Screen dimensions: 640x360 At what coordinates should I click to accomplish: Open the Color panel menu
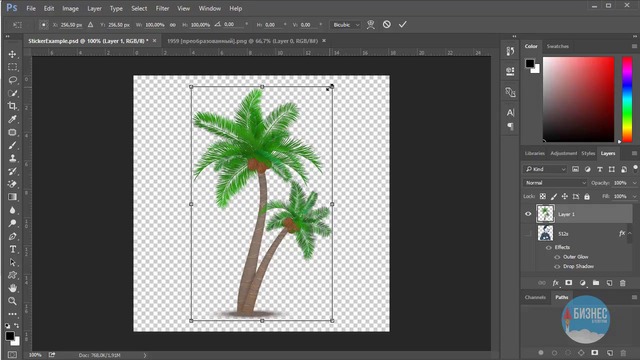634,46
